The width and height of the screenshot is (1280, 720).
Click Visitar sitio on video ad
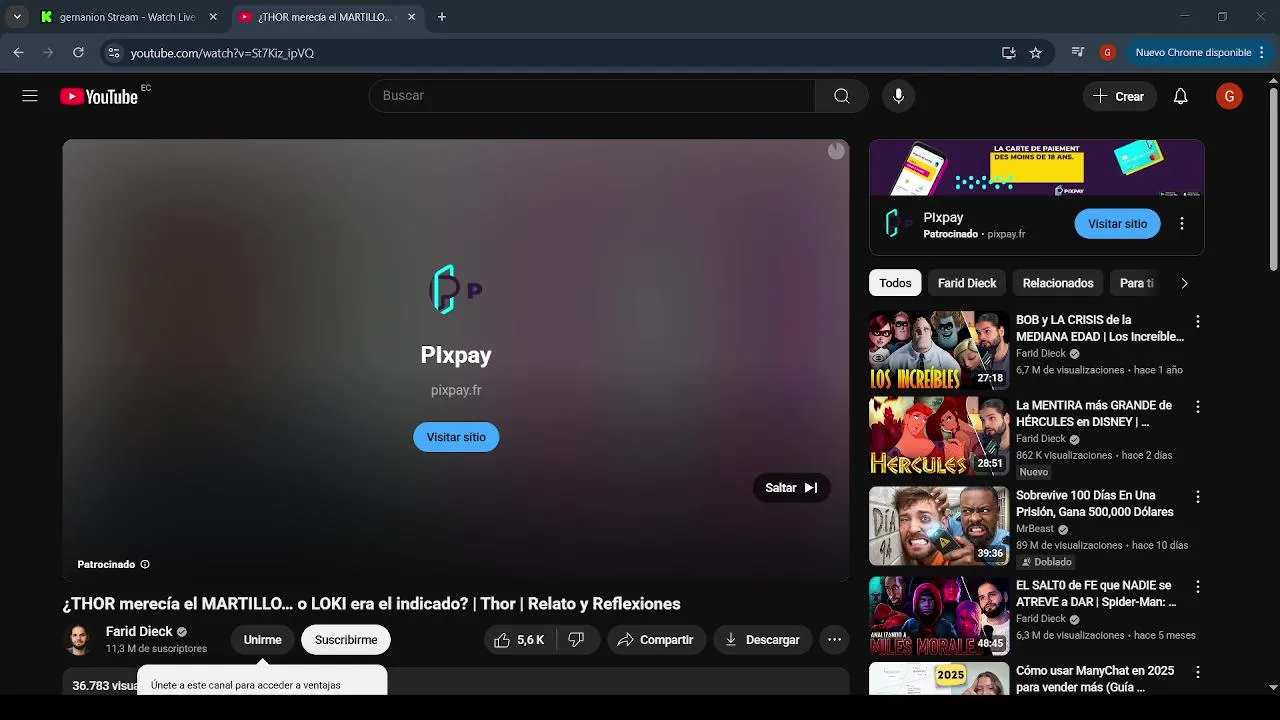click(x=456, y=437)
